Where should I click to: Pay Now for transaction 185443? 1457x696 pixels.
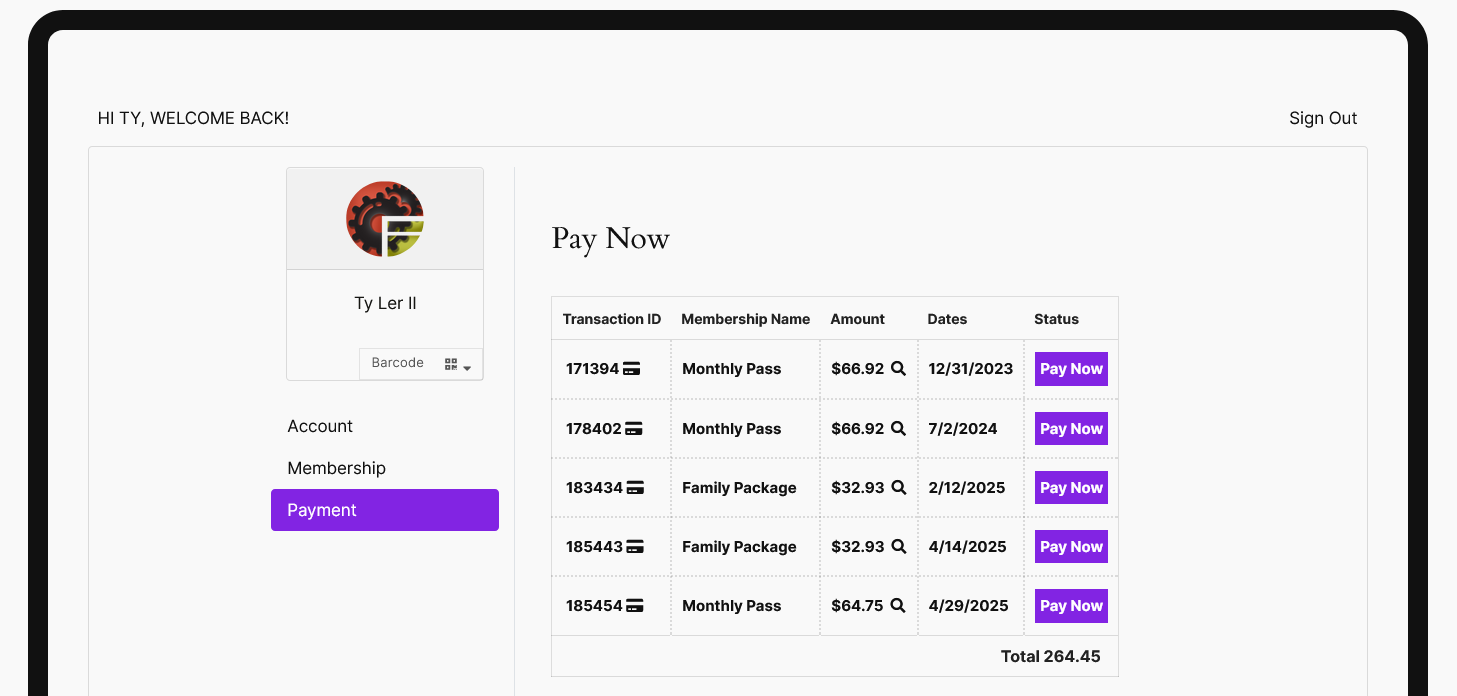click(1071, 547)
